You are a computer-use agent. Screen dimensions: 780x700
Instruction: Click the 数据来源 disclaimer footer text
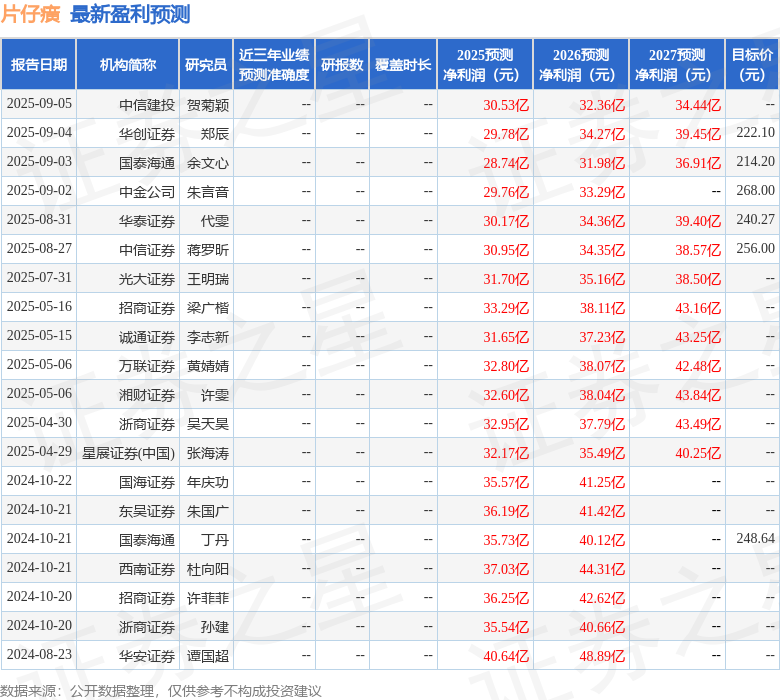pyautogui.click(x=161, y=691)
